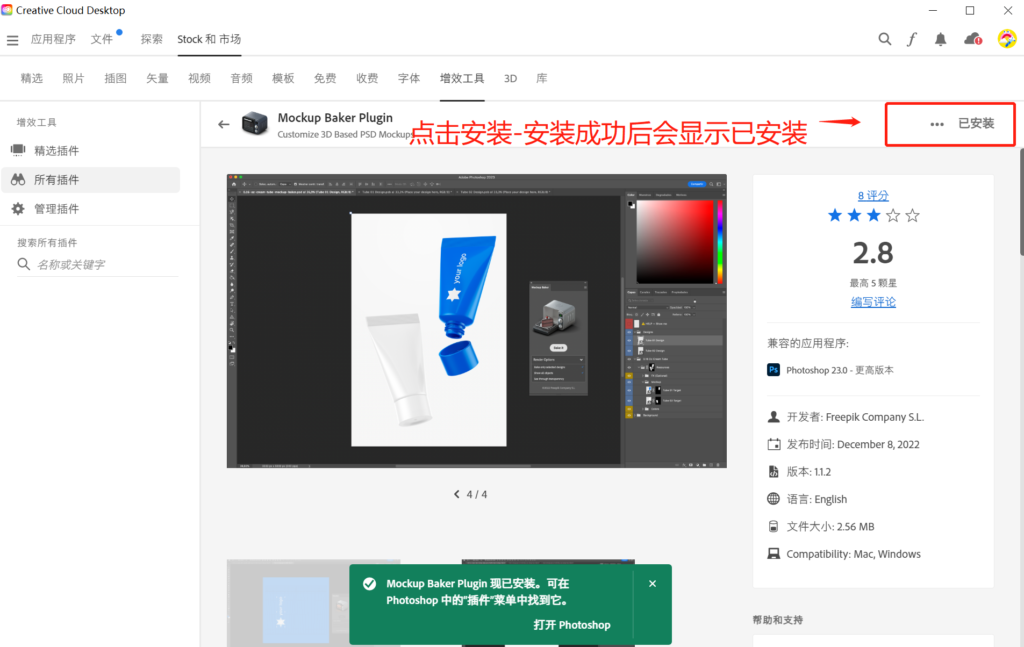Image resolution: width=1024 pixels, height=647 pixels.
Task: Open the user profile avatar
Action: click(x=1006, y=39)
